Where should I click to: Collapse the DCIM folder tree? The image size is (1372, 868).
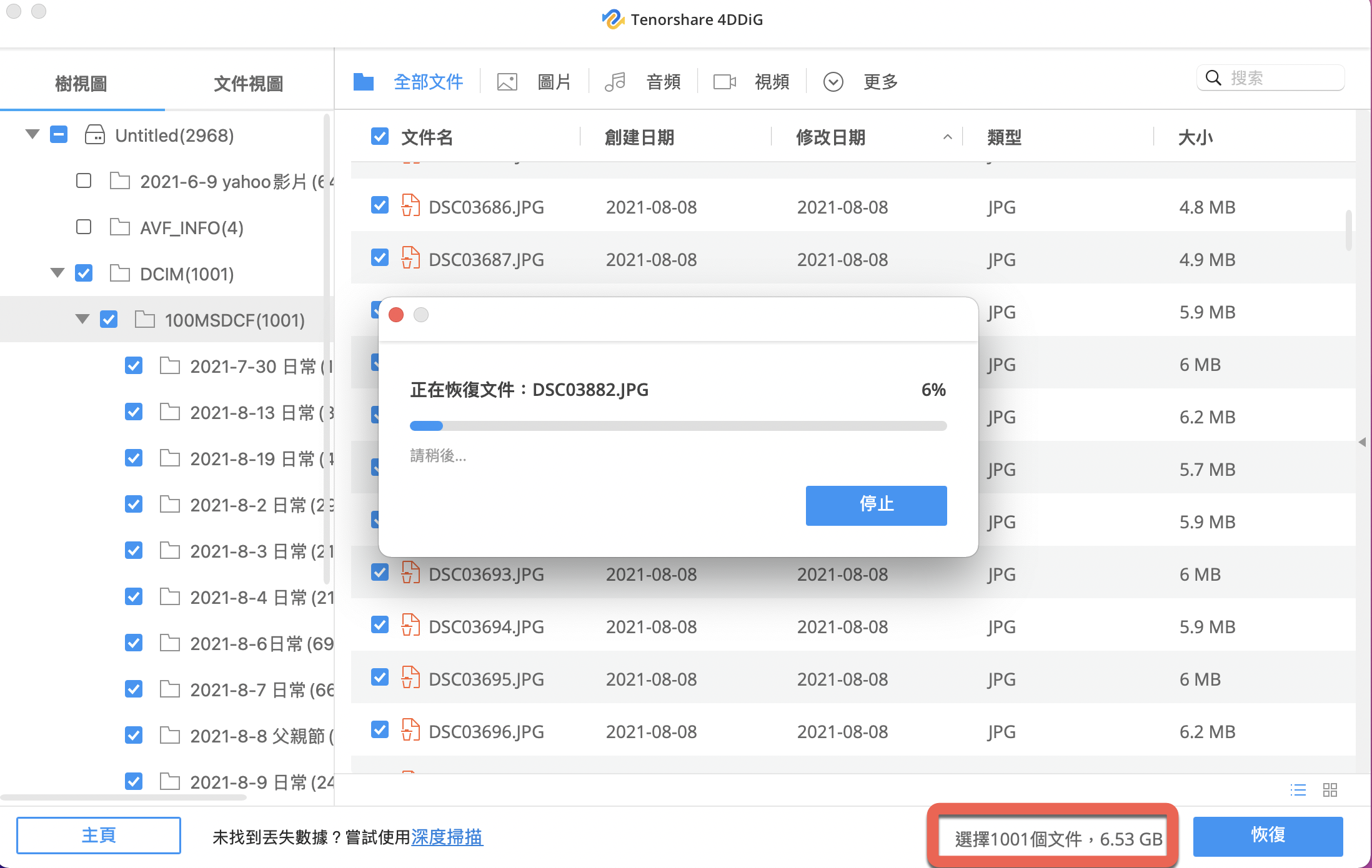(x=57, y=273)
